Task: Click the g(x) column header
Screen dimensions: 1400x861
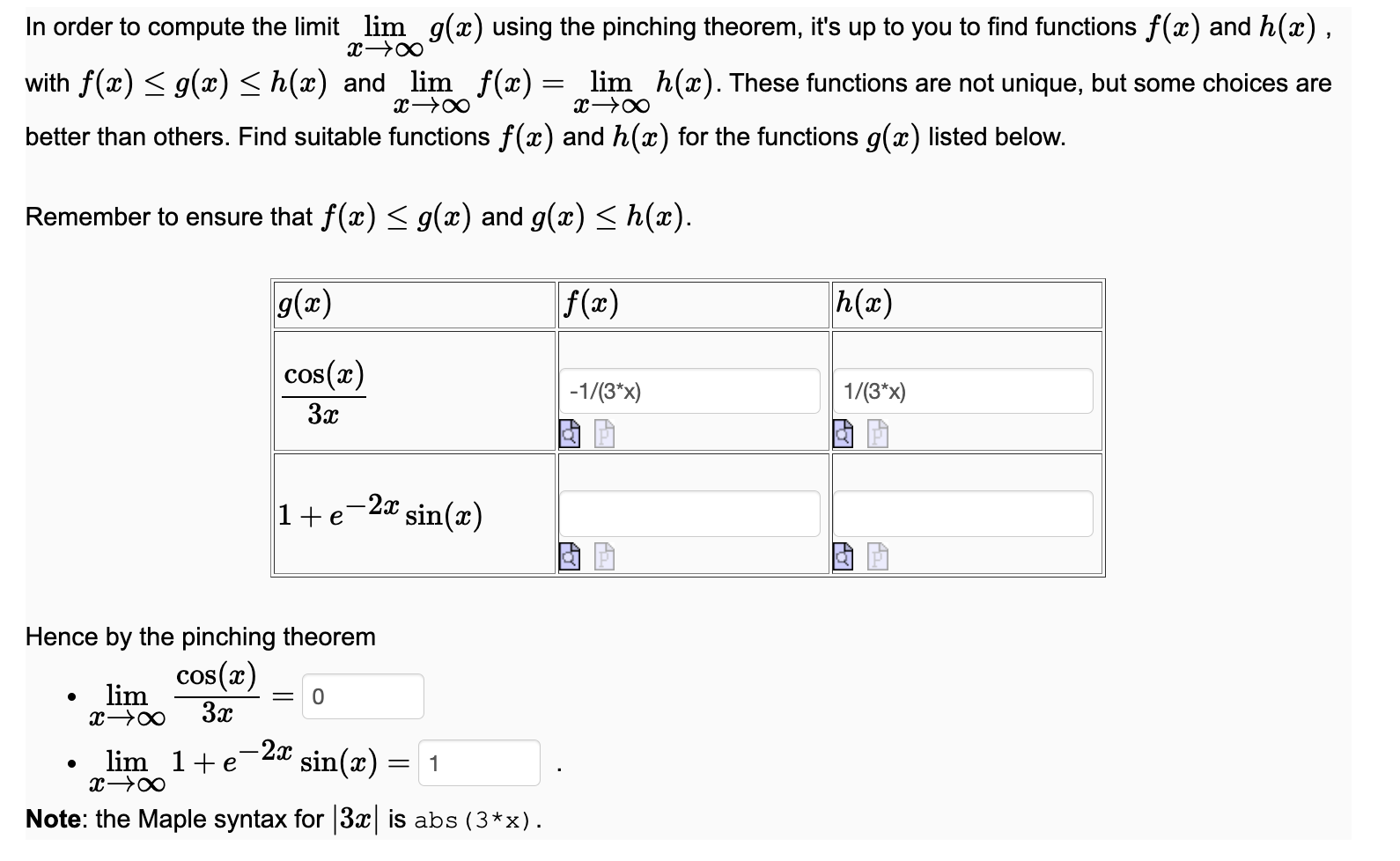Action: pyautogui.click(x=306, y=303)
